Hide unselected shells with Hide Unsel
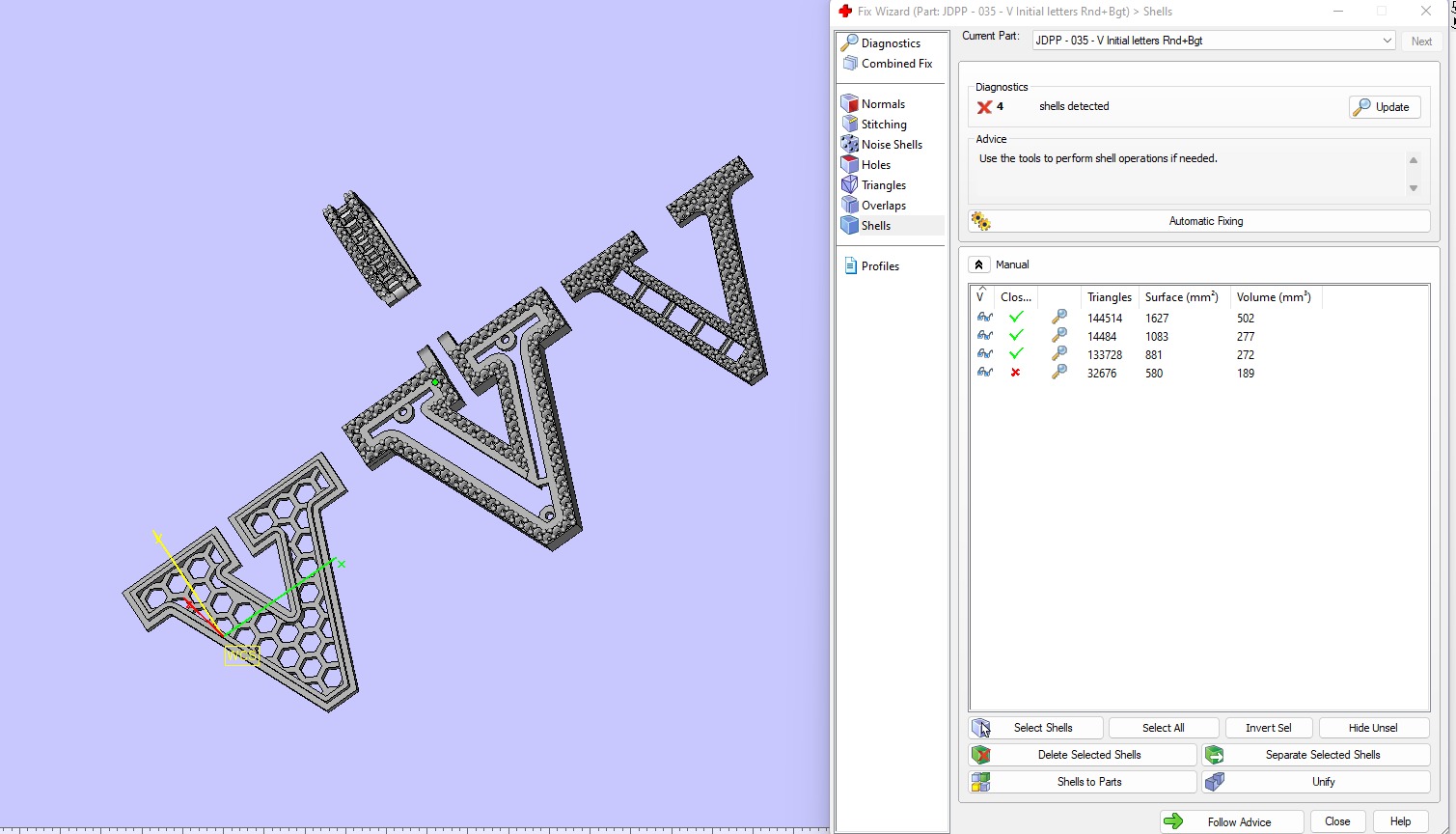Viewport: 1456px width, 834px height. coord(1373,728)
